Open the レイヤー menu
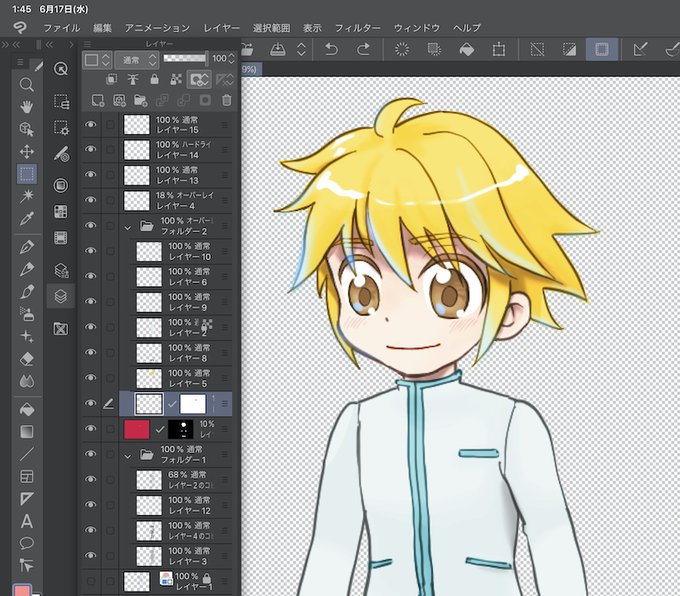This screenshot has height=596, width=680. (222, 28)
